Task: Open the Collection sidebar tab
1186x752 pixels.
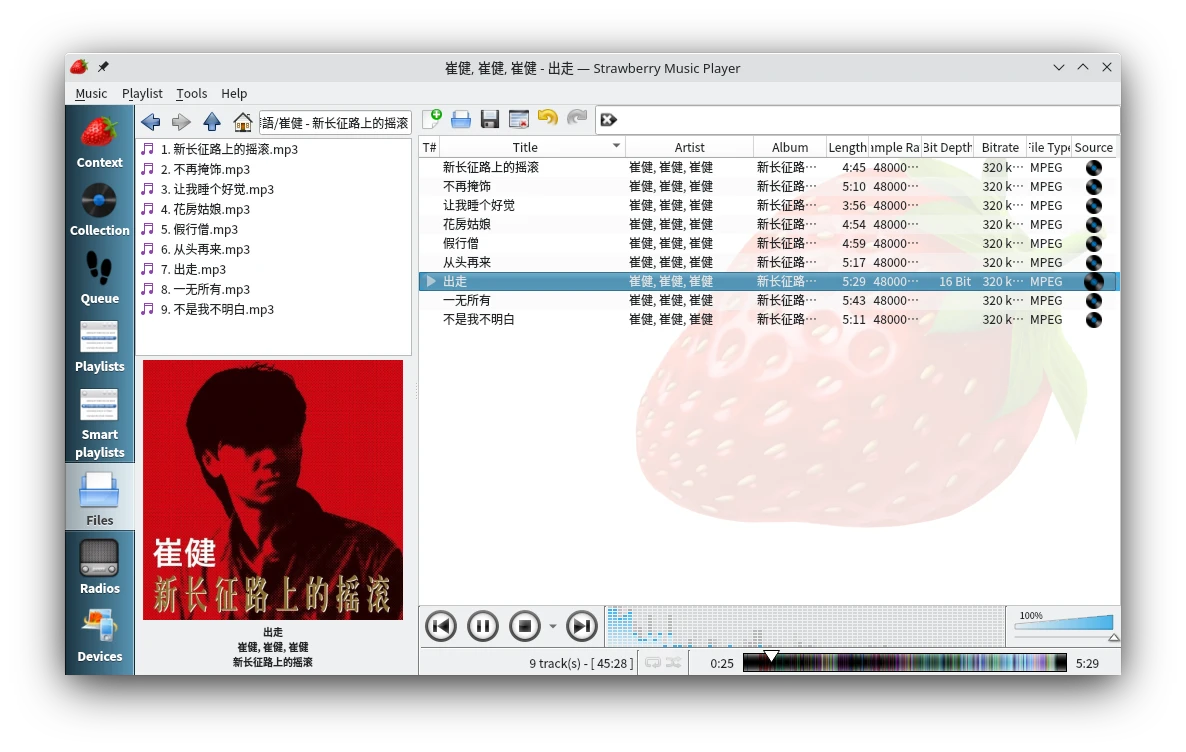Action: tap(99, 209)
